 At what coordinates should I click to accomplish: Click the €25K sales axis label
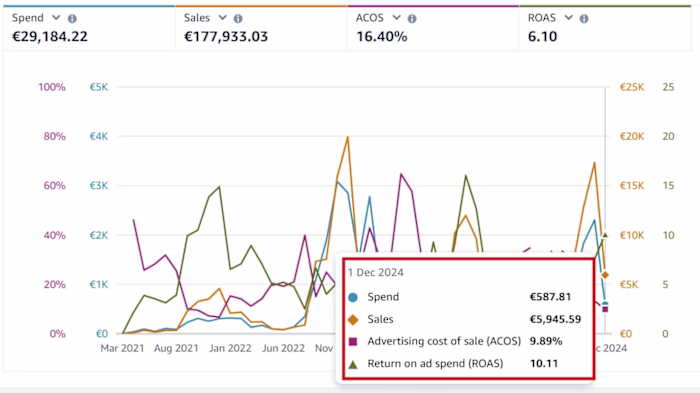[632, 87]
